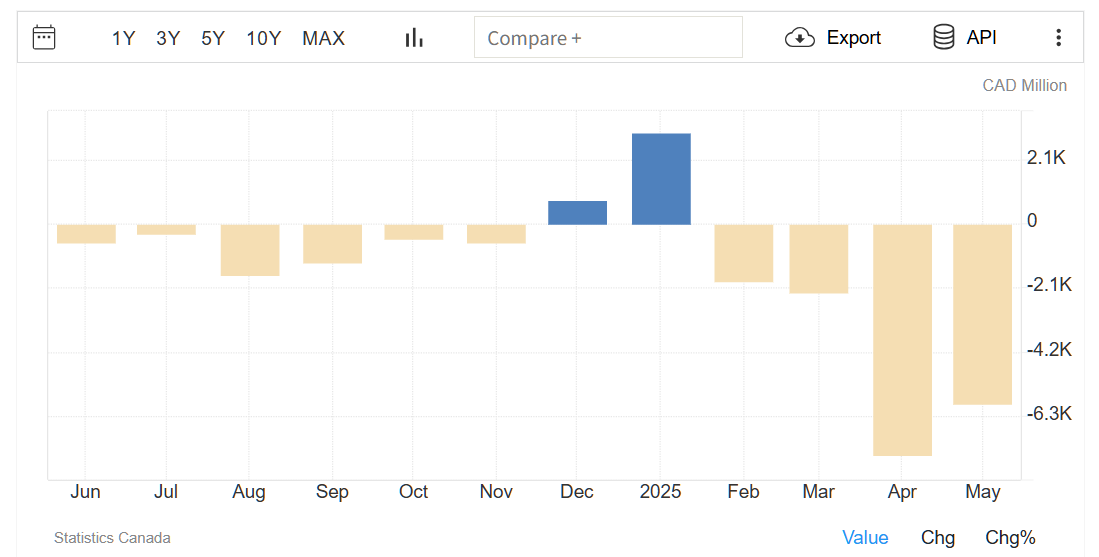This screenshot has width=1099, height=557.
Task: Click the -6.3K axis label
Action: pyautogui.click(x=1049, y=413)
